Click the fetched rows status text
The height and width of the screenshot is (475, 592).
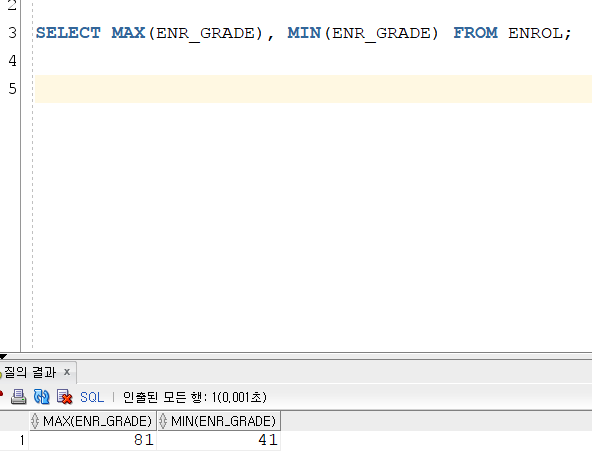[x=195, y=397]
